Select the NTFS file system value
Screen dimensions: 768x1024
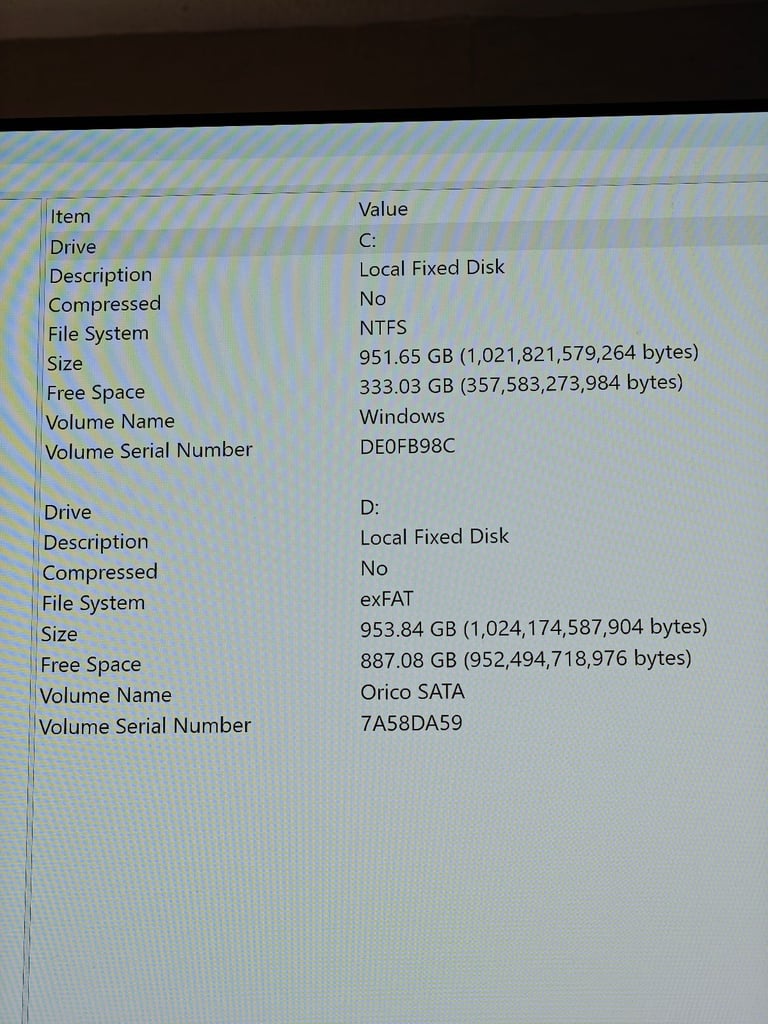click(383, 327)
